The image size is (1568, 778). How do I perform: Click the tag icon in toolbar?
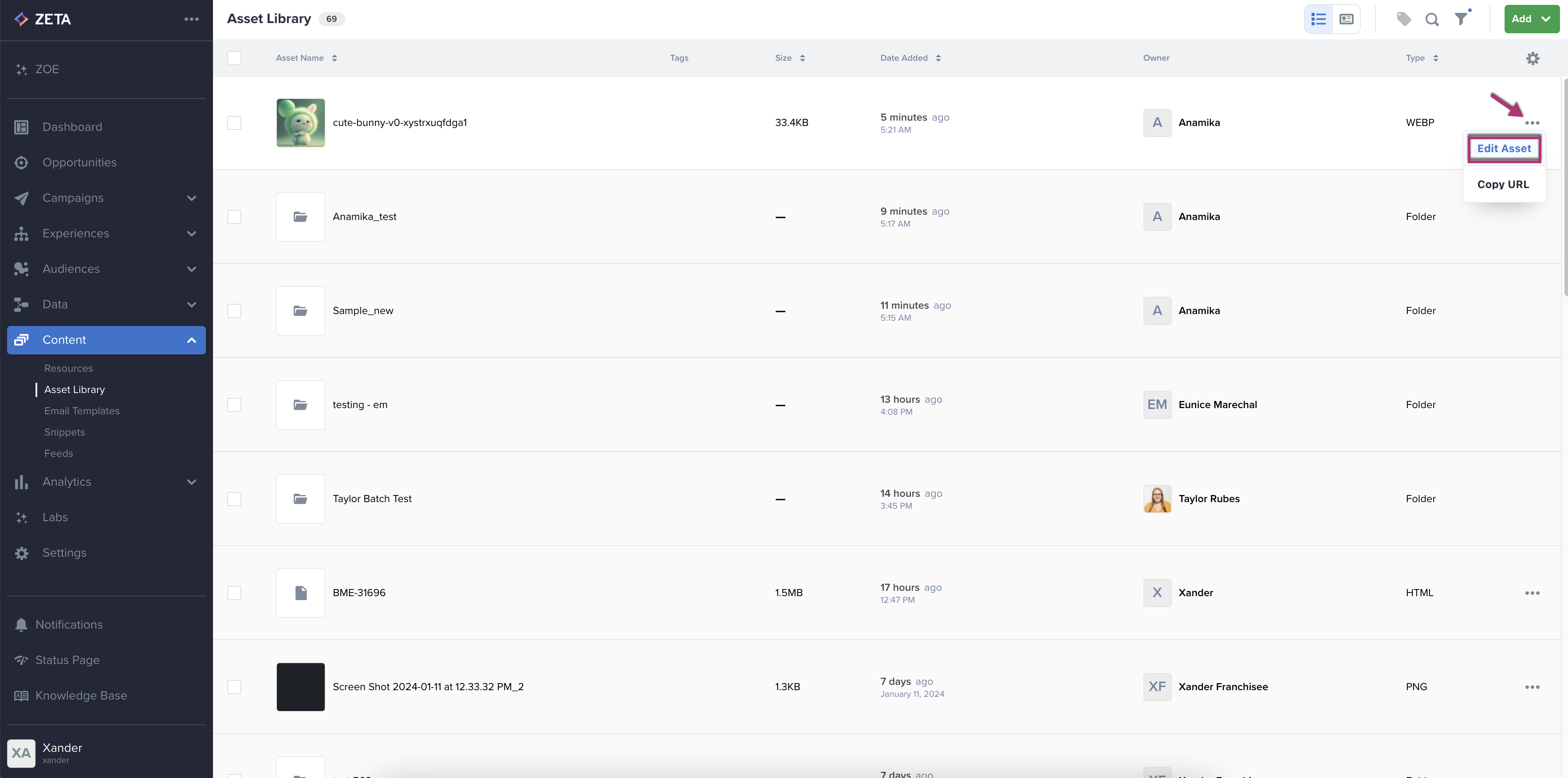pyautogui.click(x=1404, y=19)
